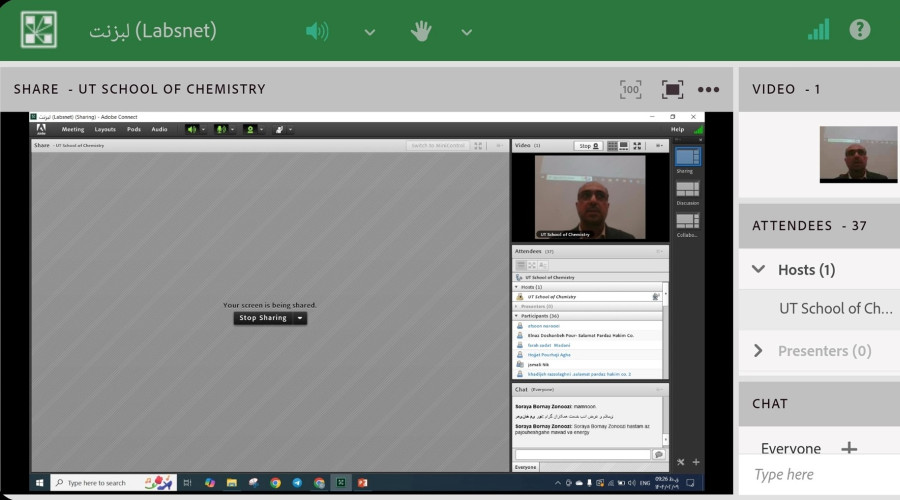900x500 pixels.
Task: Add a new chat with plus icon
Action: 849,448
